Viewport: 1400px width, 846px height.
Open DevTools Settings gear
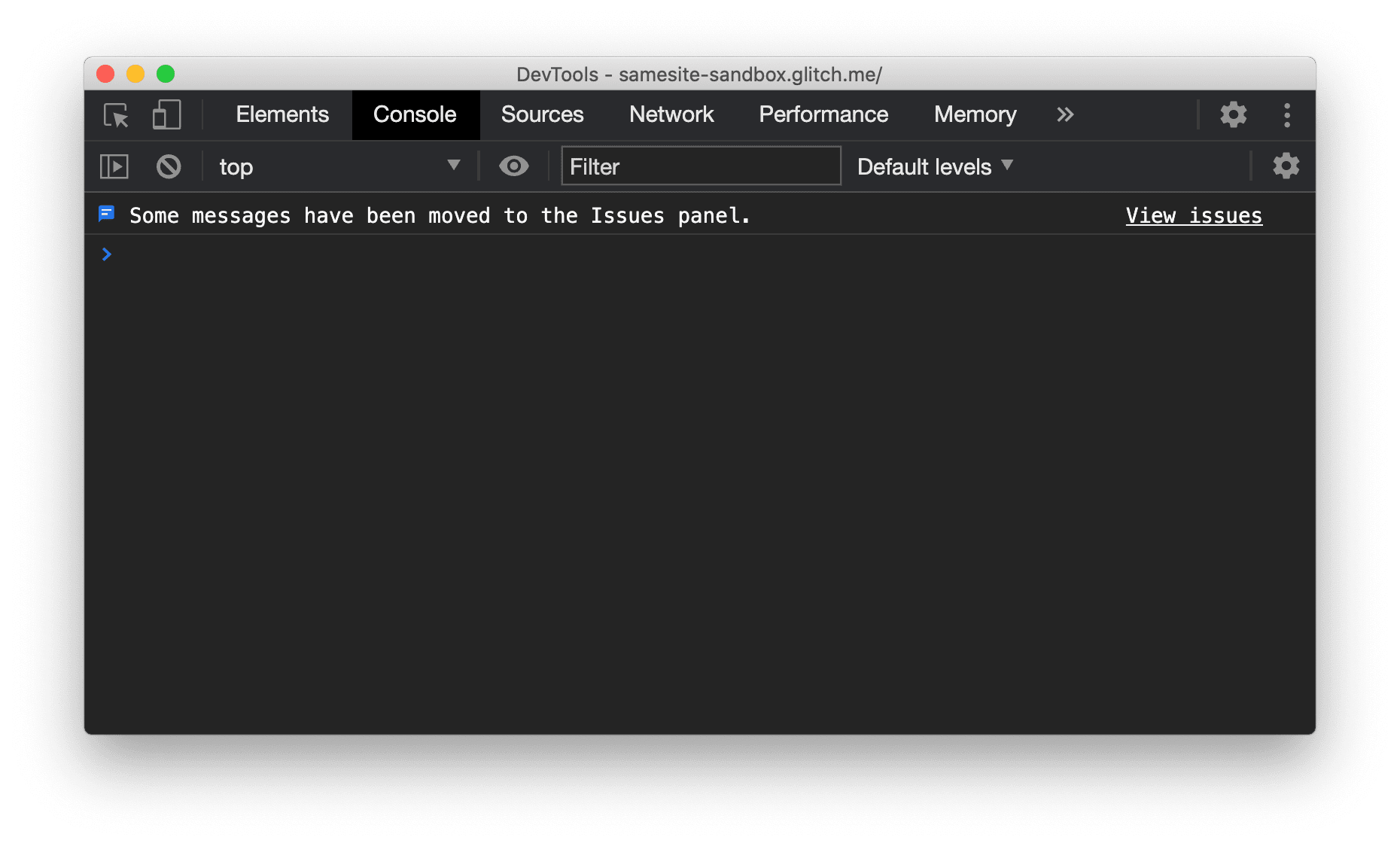coord(1233,115)
